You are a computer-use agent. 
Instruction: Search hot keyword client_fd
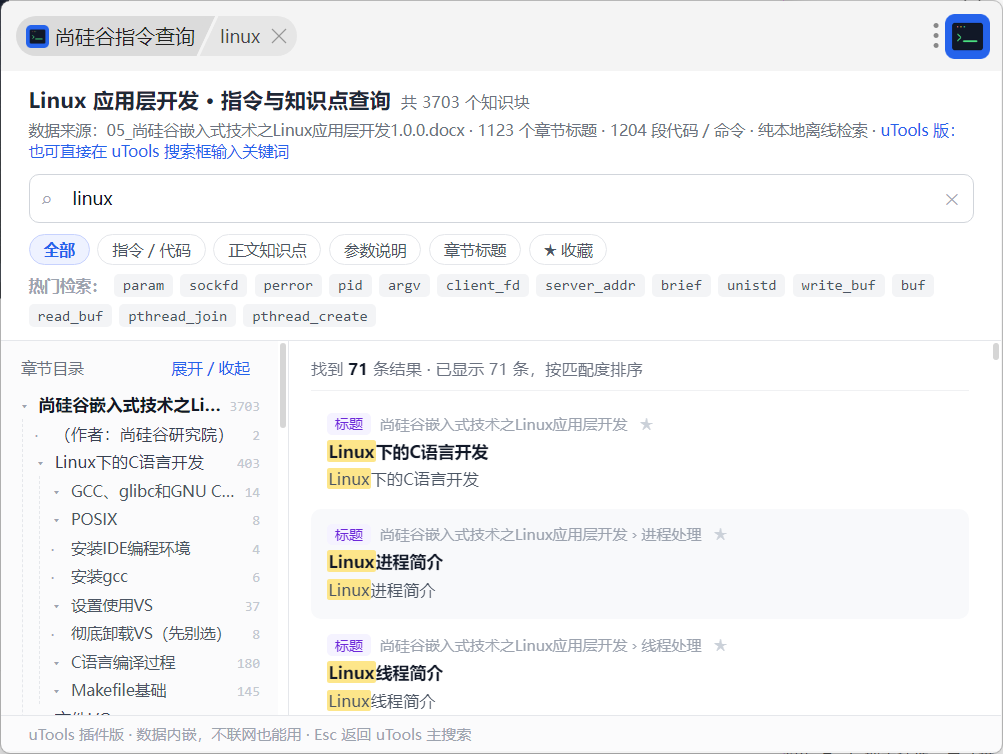click(483, 285)
